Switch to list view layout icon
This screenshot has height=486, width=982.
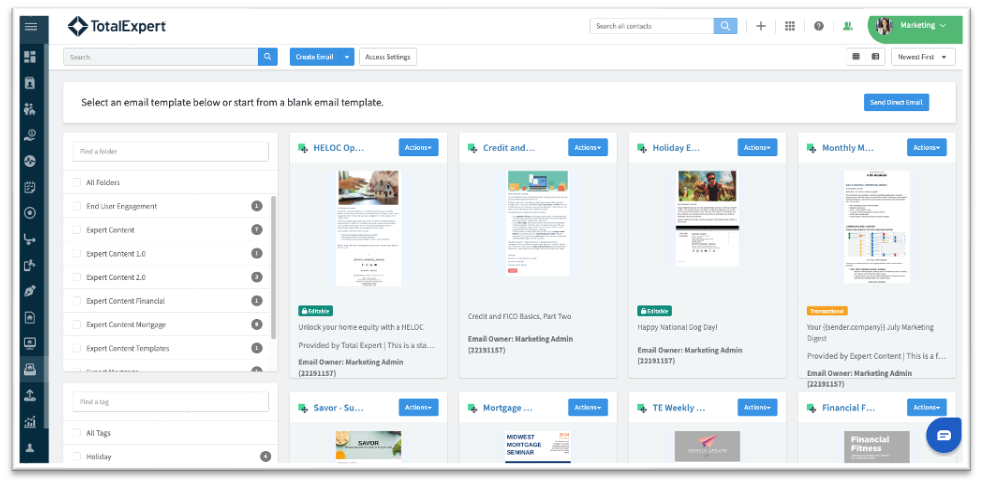pyautogui.click(x=875, y=57)
